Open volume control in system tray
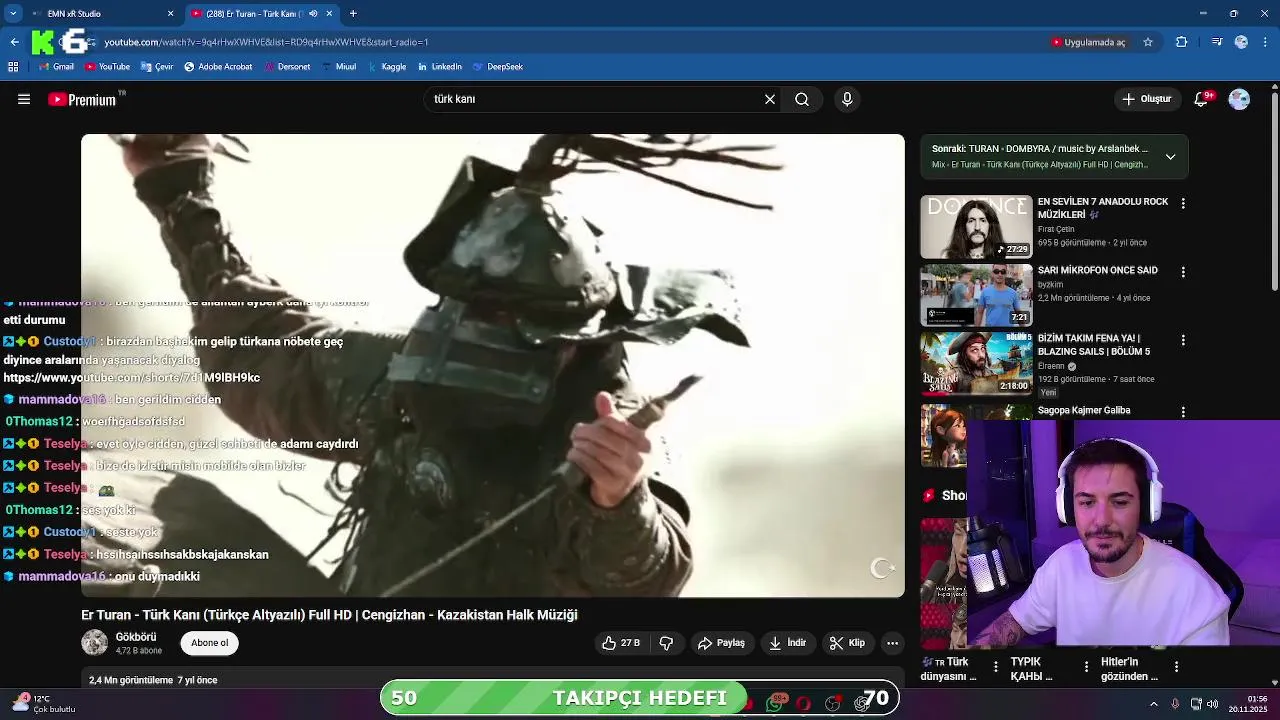This screenshot has width=1280, height=720. [x=1214, y=704]
